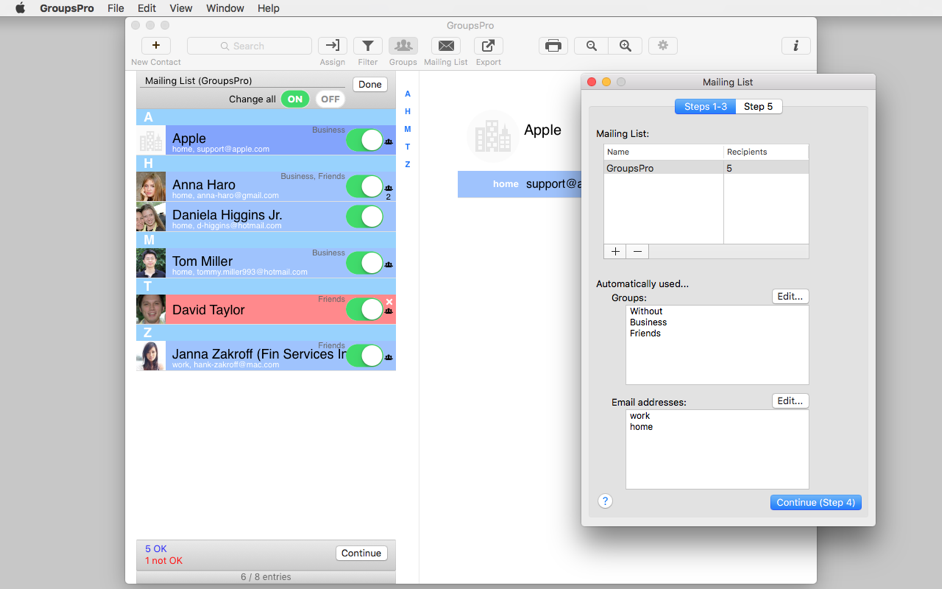
Task: Click the Assign arrow icon in toolbar
Action: [332, 46]
